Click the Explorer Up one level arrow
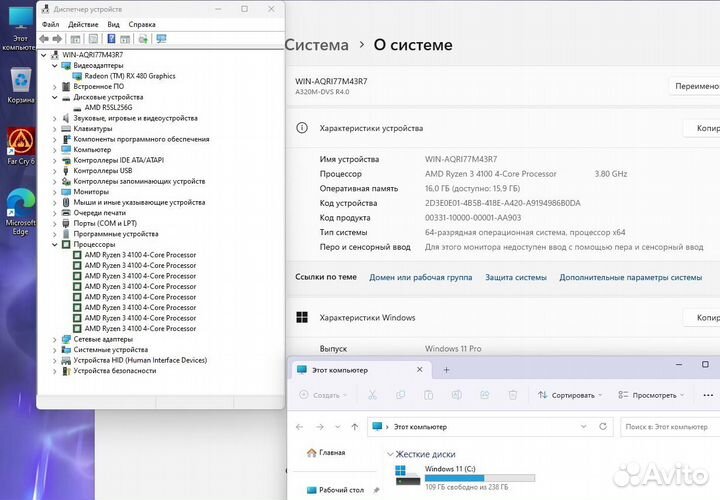Image resolution: width=720 pixels, height=500 pixels. [354, 427]
